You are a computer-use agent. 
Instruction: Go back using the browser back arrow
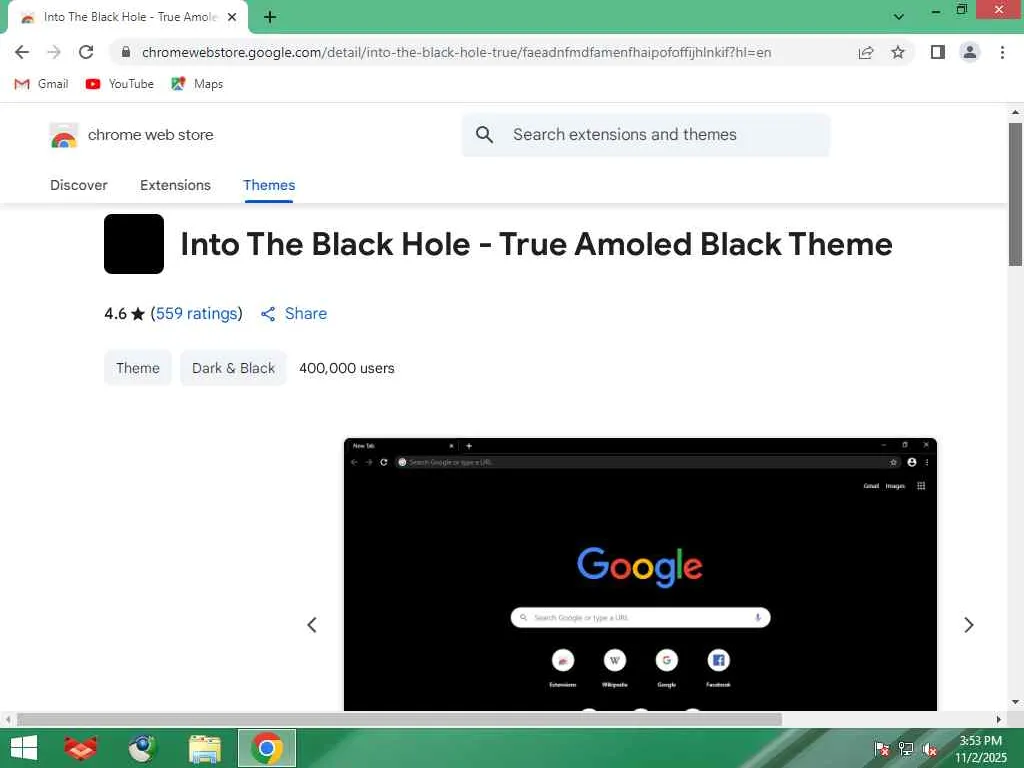pyautogui.click(x=22, y=52)
